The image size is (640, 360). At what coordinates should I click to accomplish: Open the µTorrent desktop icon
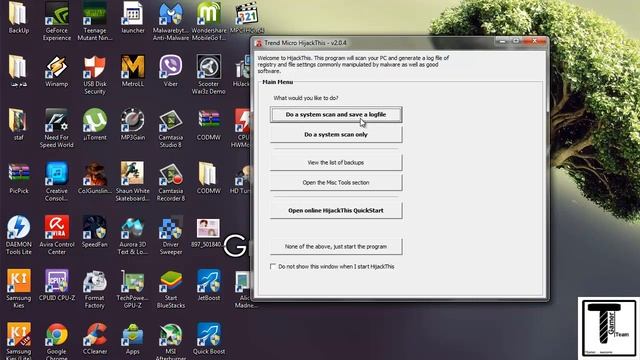click(95, 124)
